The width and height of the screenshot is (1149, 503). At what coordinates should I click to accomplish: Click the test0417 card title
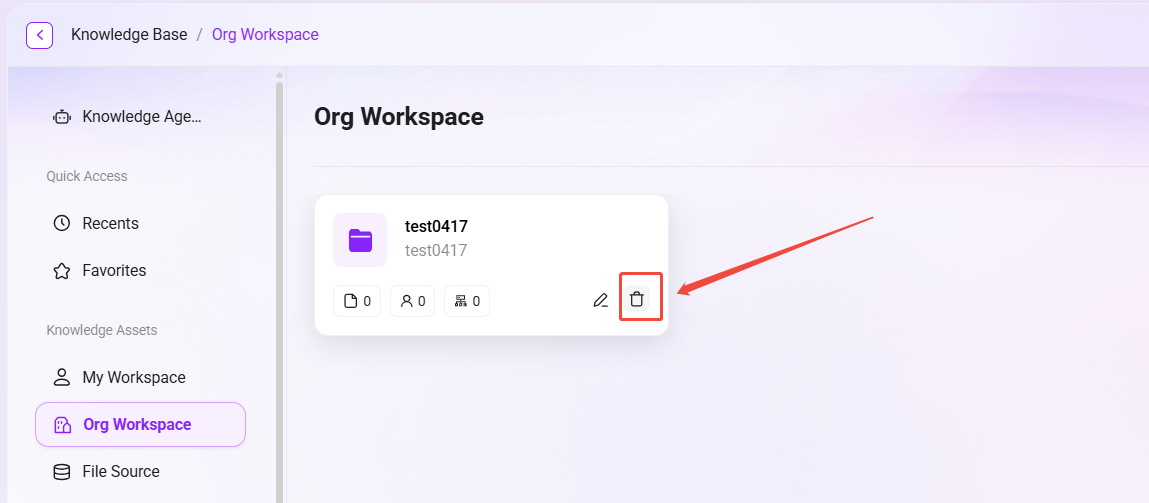(x=436, y=227)
